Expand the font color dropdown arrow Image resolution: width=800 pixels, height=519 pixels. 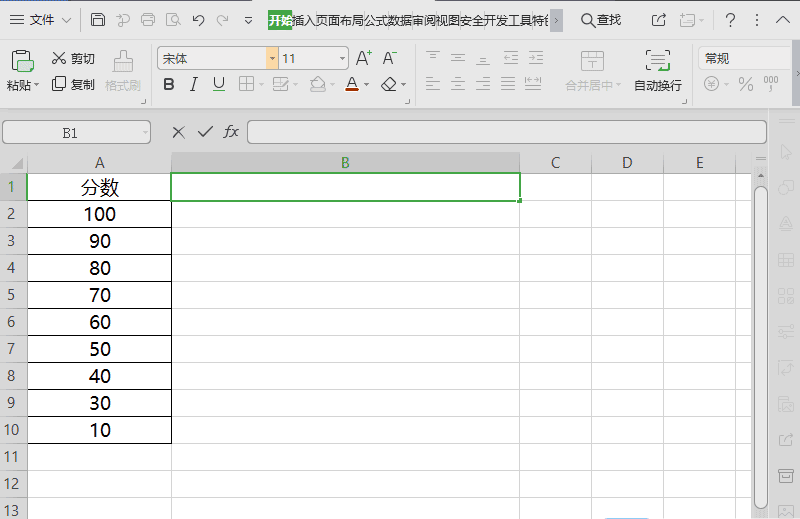366,85
